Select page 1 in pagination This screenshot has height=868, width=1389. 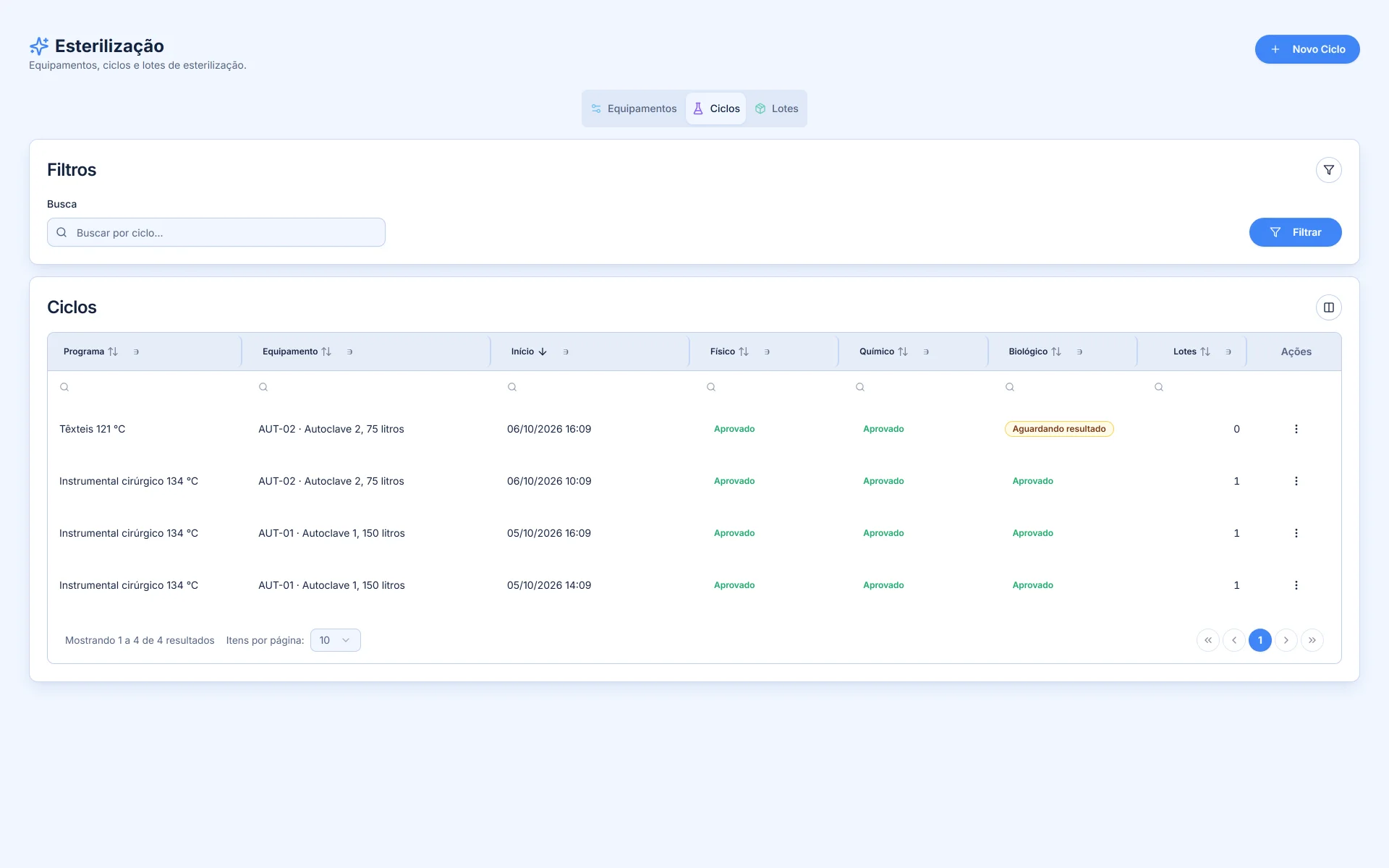click(1260, 640)
